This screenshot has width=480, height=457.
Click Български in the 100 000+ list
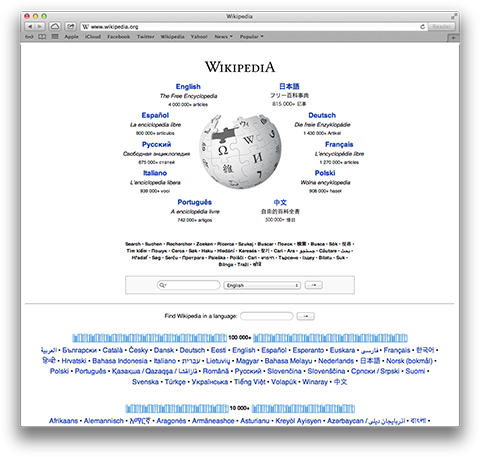tap(79, 350)
